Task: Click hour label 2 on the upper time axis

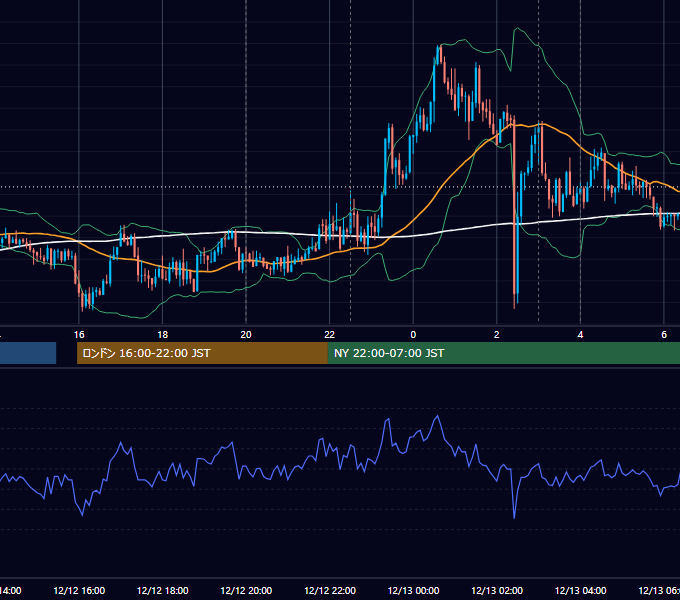Action: pyautogui.click(x=497, y=335)
